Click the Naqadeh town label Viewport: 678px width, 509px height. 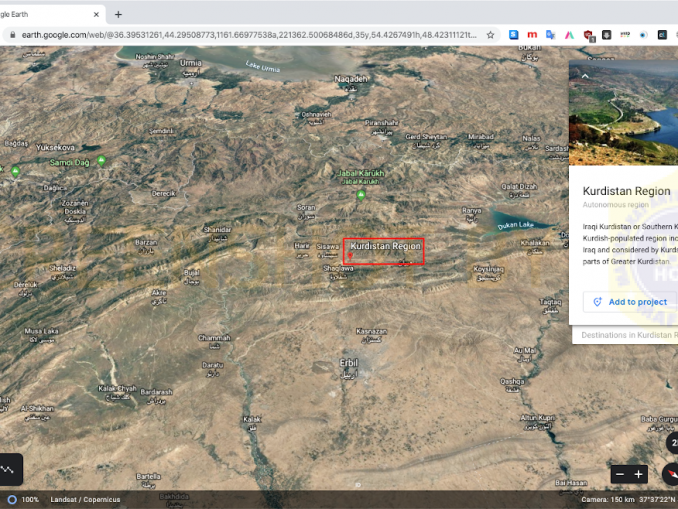[x=351, y=79]
